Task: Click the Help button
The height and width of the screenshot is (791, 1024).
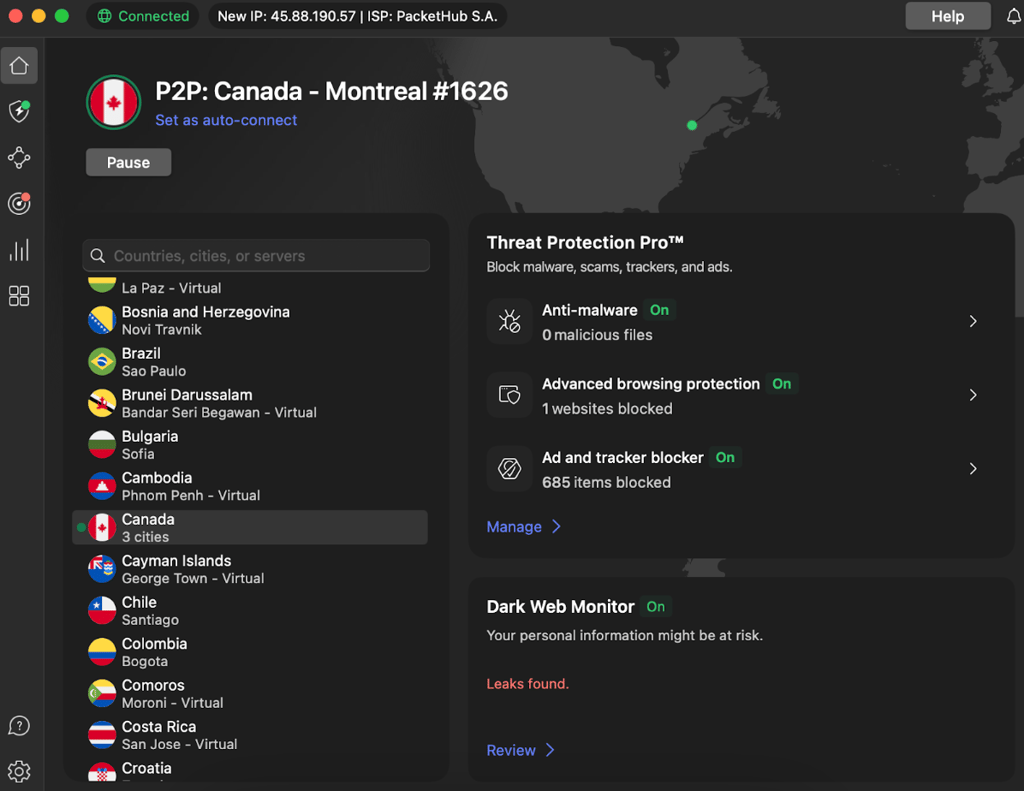Action: [x=948, y=16]
